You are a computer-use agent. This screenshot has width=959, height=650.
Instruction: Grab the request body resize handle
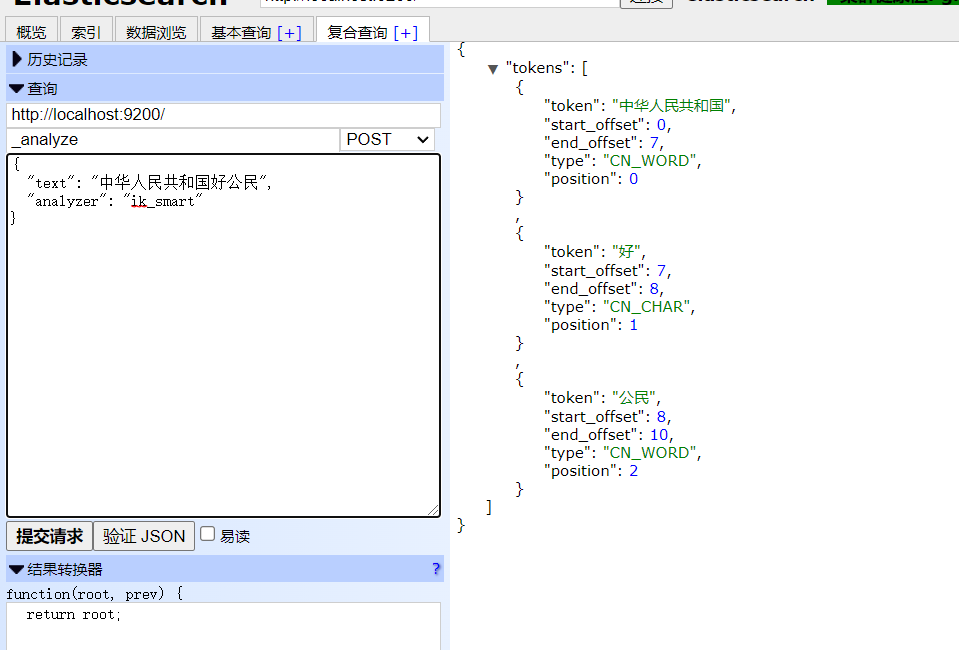point(433,509)
